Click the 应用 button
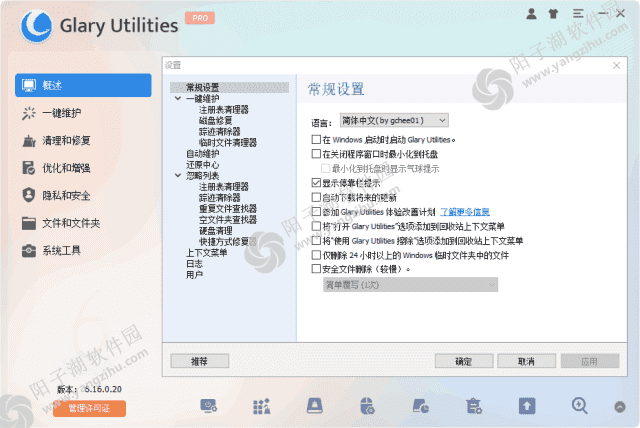Viewport: 640px width, 428px height. pos(590,361)
